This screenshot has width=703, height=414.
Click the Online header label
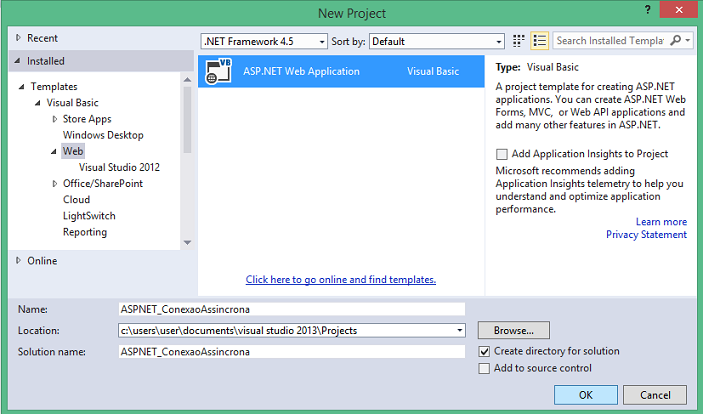pos(42,261)
